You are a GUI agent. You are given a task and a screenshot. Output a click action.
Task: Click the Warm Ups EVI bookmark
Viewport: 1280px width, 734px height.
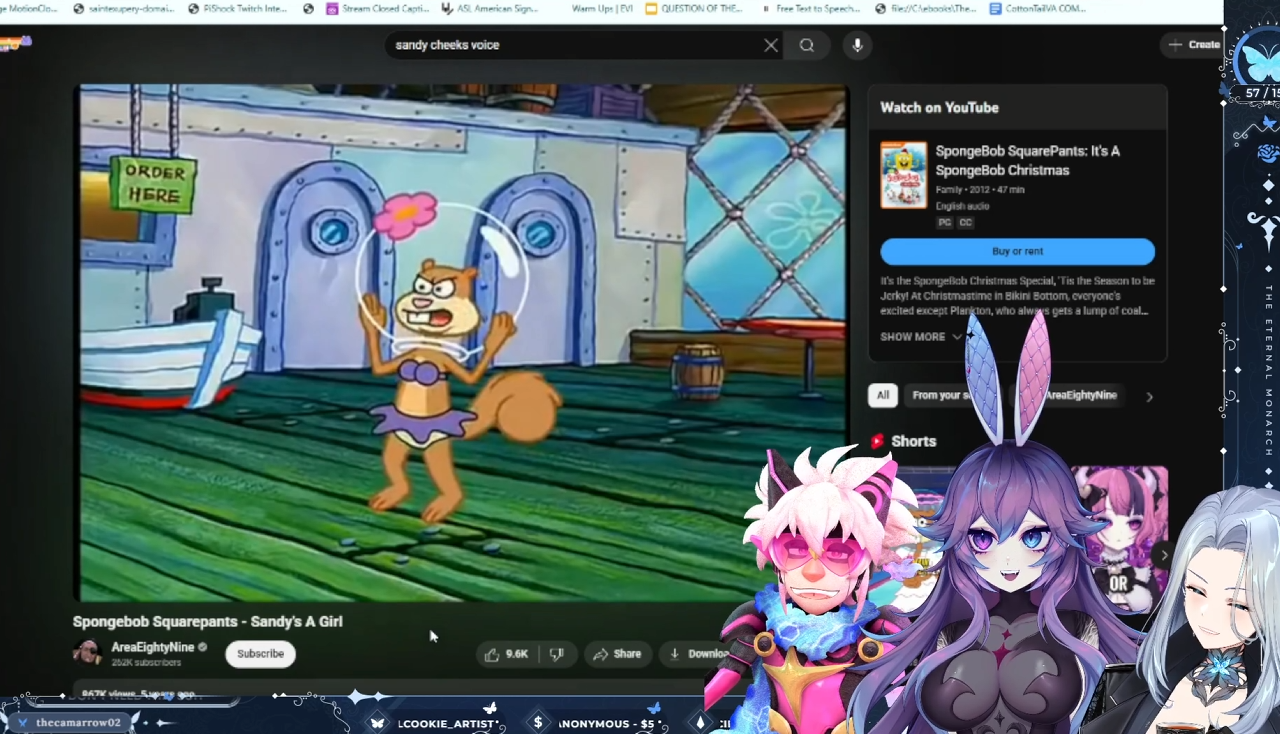[x=602, y=8]
